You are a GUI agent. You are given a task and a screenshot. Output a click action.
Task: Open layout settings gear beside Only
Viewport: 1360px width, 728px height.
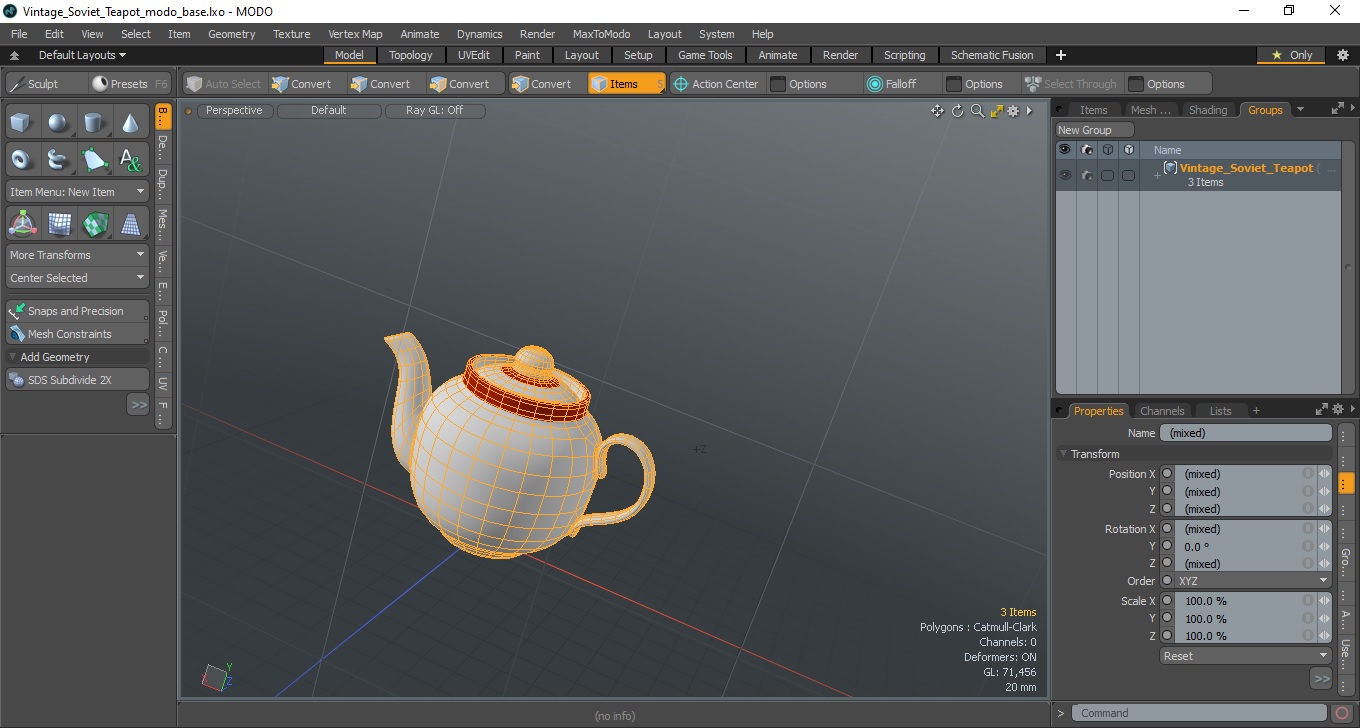point(1342,55)
